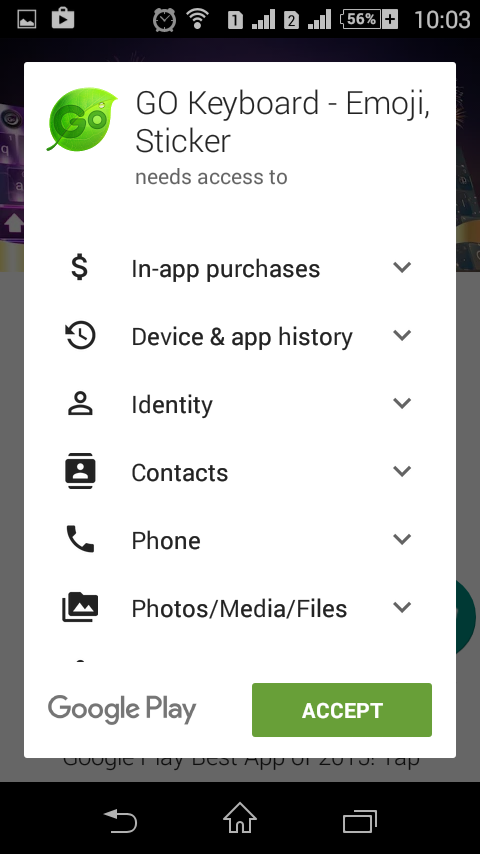Expand the Identity permission chevron
This screenshot has height=854, width=480.
click(x=402, y=403)
